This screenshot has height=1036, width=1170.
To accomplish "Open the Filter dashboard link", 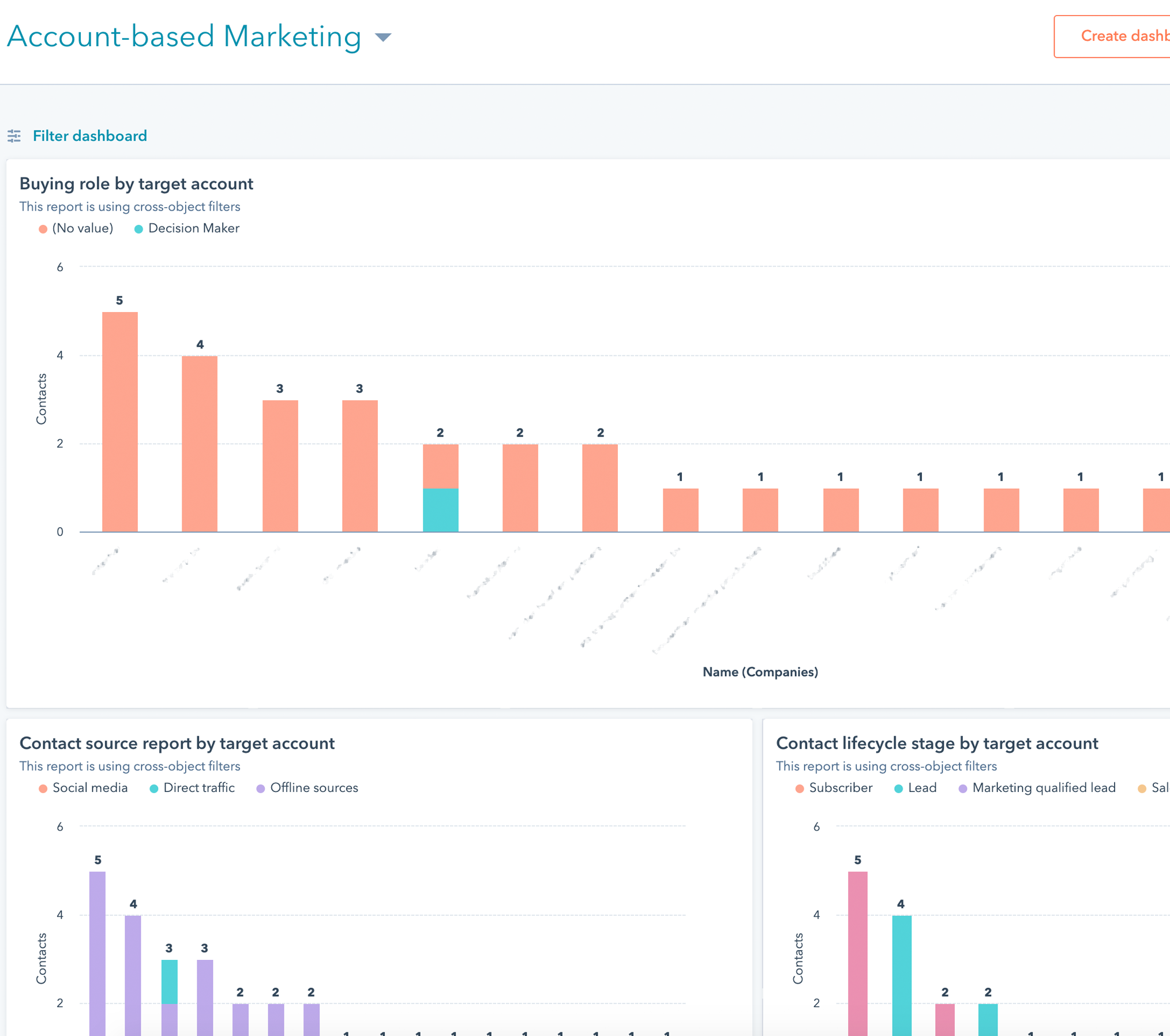I will tap(90, 136).
